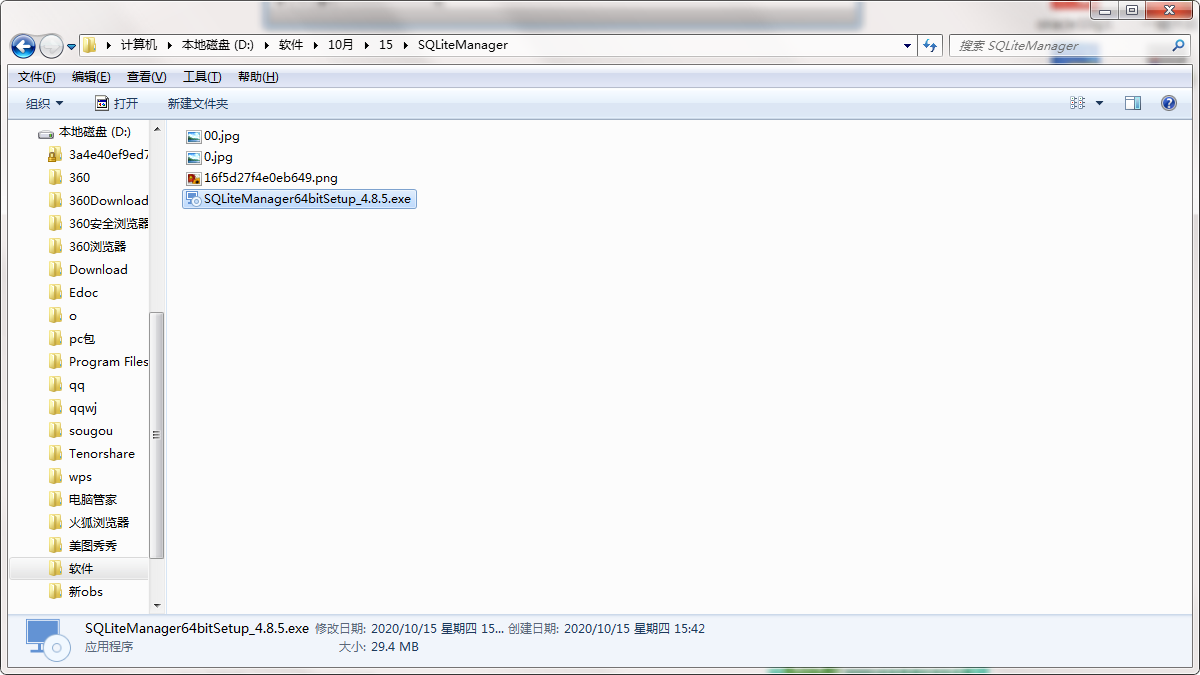The width and height of the screenshot is (1200, 675).
Task: Open the help question mark icon
Action: 1168,103
